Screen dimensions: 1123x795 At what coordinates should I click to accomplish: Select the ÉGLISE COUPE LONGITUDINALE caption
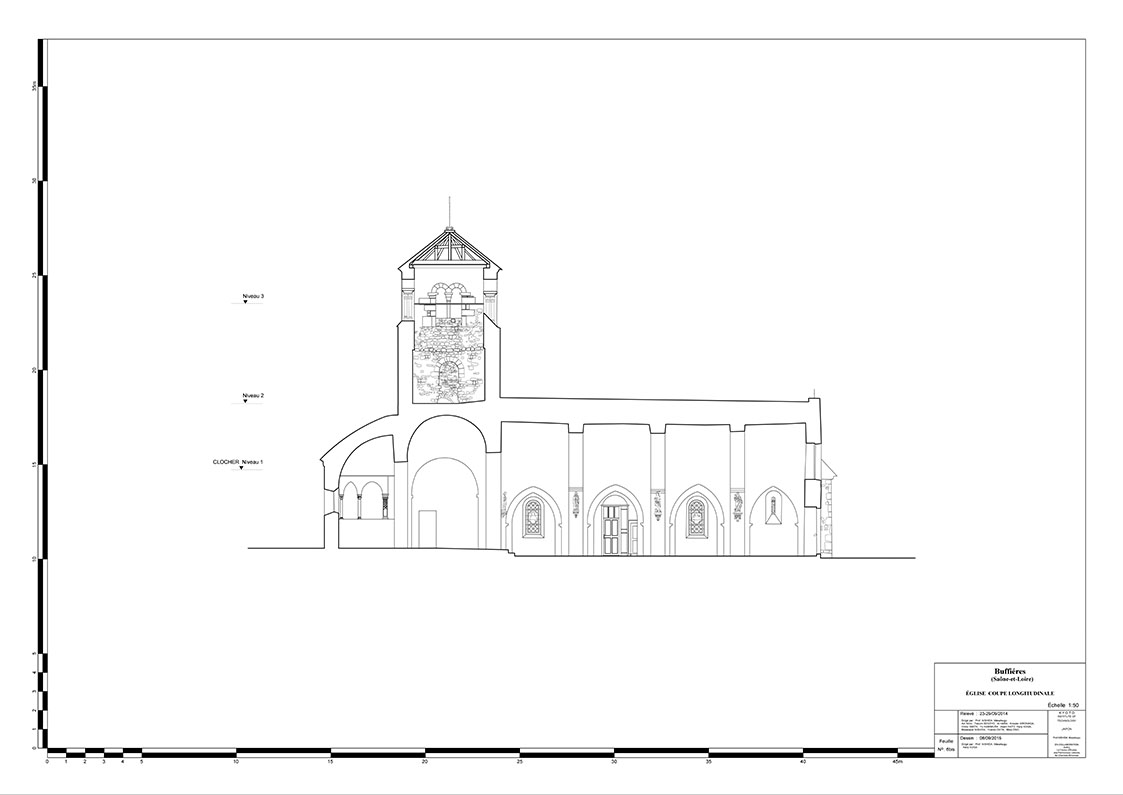coord(1009,692)
